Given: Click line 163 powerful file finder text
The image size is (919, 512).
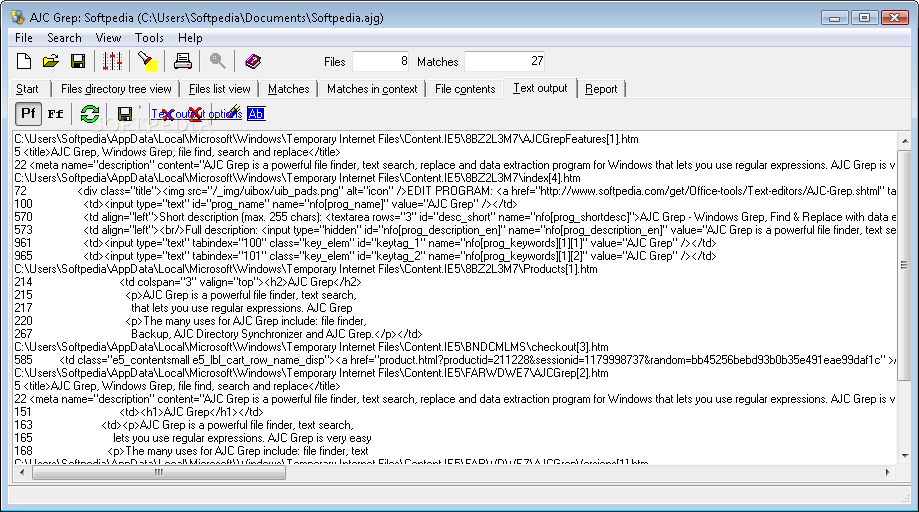Looking at the screenshot, I should coord(184,425).
